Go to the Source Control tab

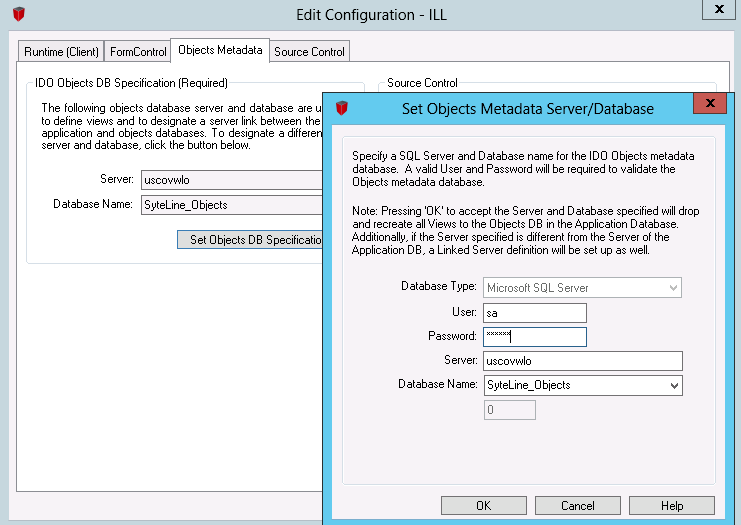309,51
